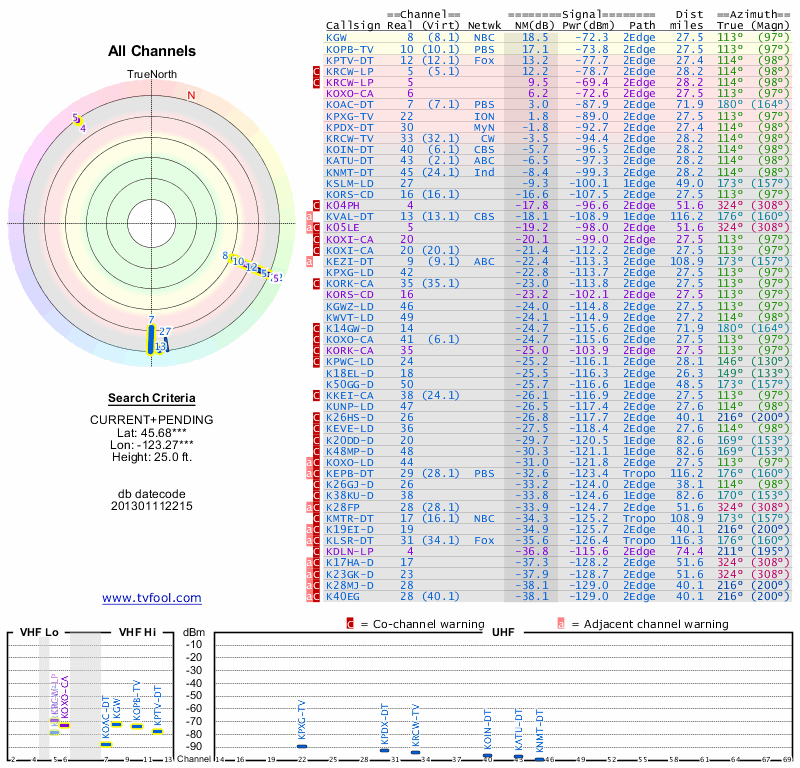Viewport: 800px width, 768px height.
Task: Click the KOAC-DT callsign link
Action: coord(349,104)
